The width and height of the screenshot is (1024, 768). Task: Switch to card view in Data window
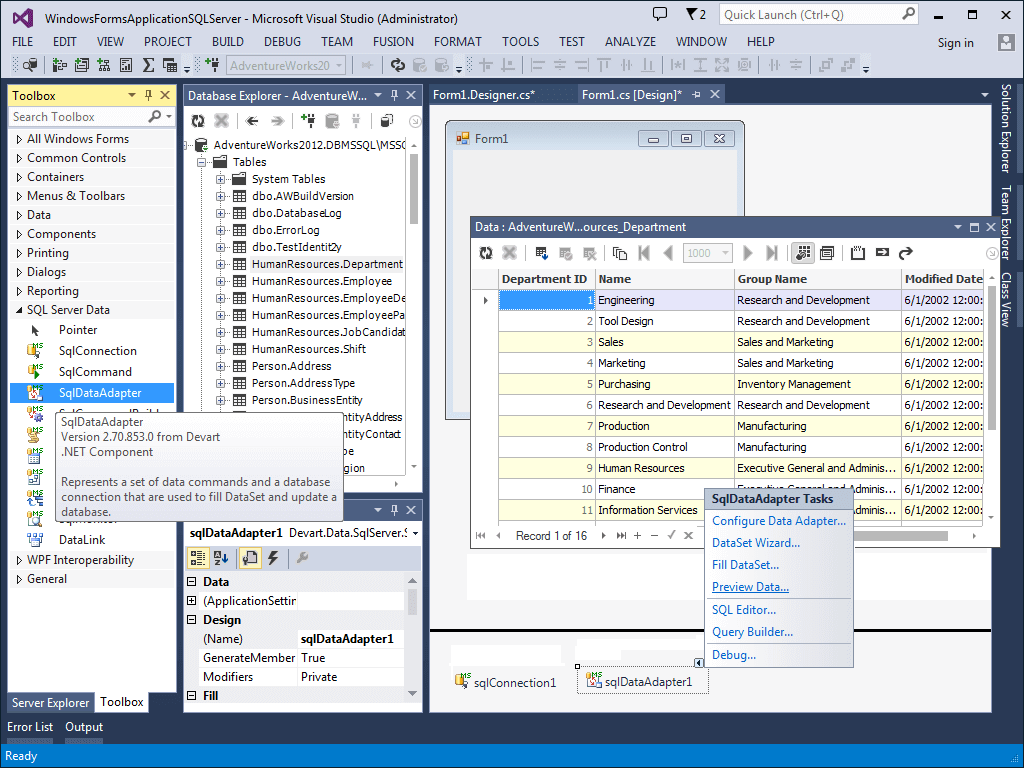(827, 253)
